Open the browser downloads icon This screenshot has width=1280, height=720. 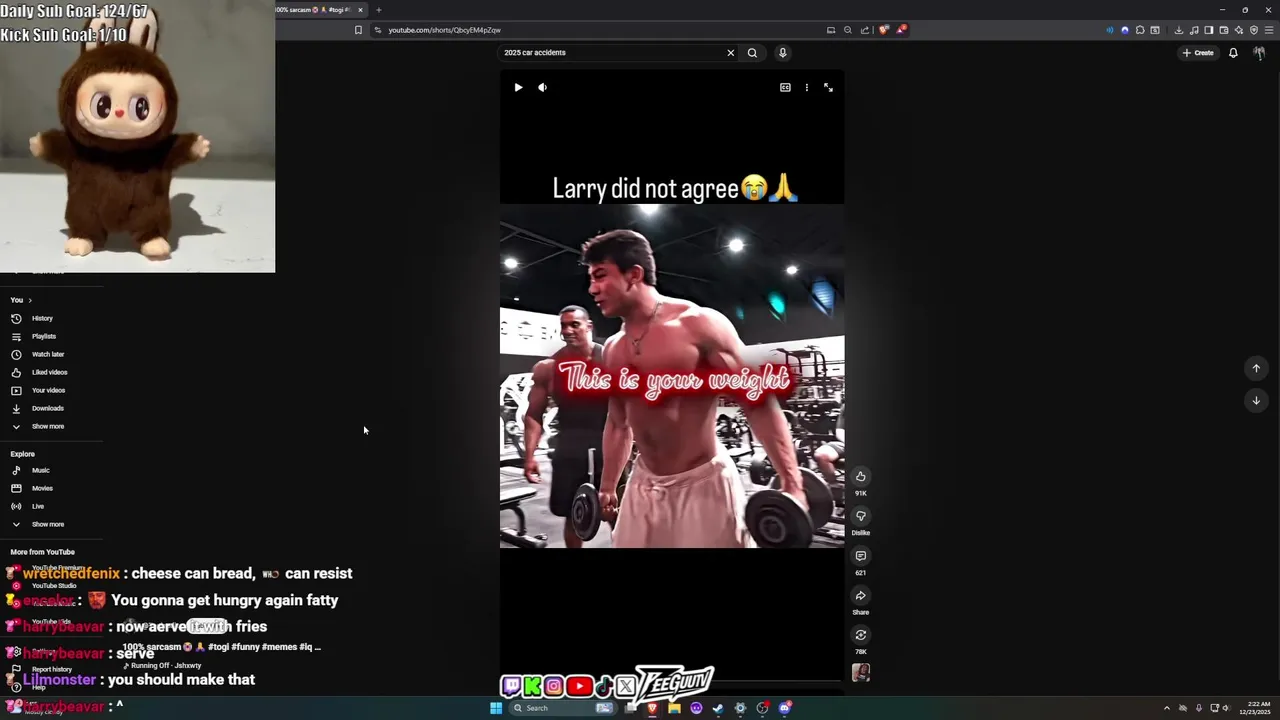(1179, 30)
